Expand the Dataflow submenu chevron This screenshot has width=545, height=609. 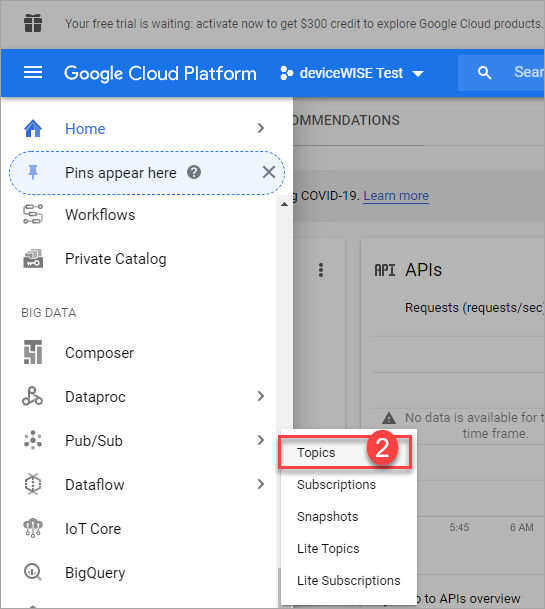[x=261, y=484]
